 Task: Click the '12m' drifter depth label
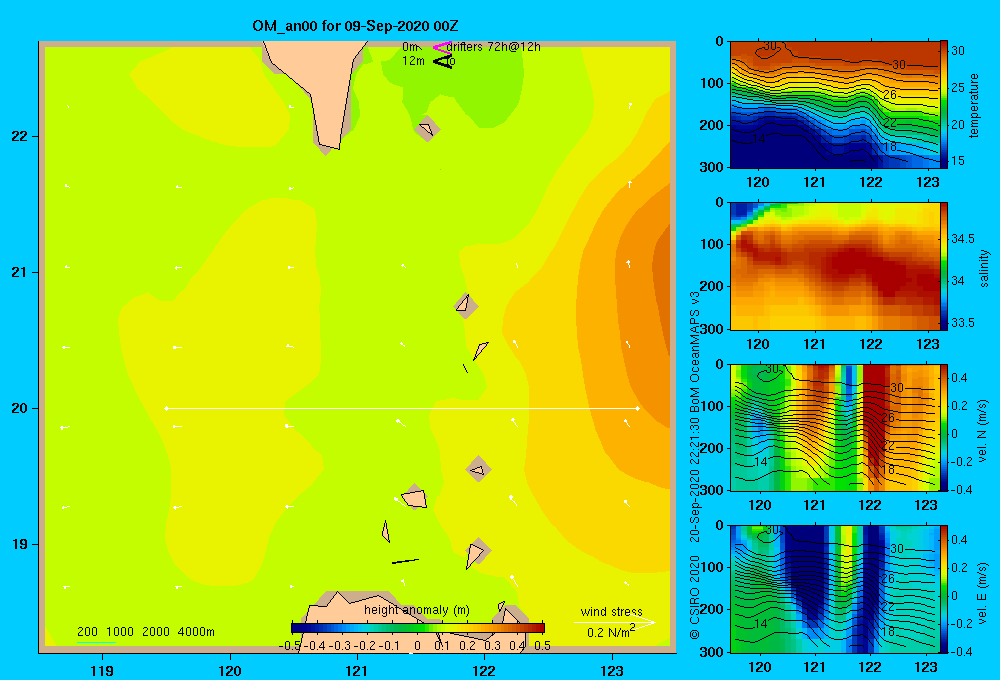pos(413,61)
